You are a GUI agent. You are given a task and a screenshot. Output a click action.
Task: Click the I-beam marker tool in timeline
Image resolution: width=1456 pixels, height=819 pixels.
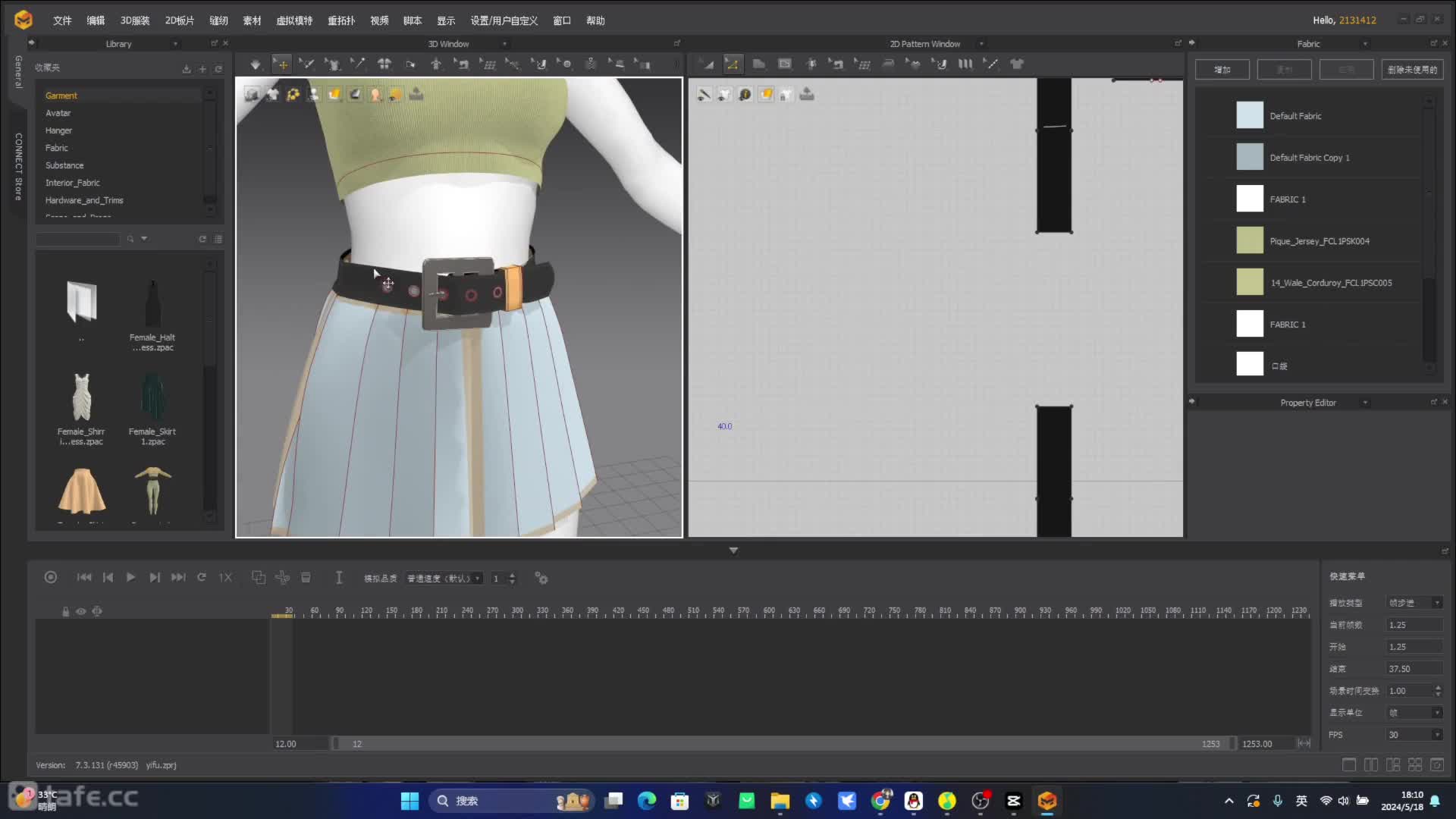[339, 578]
